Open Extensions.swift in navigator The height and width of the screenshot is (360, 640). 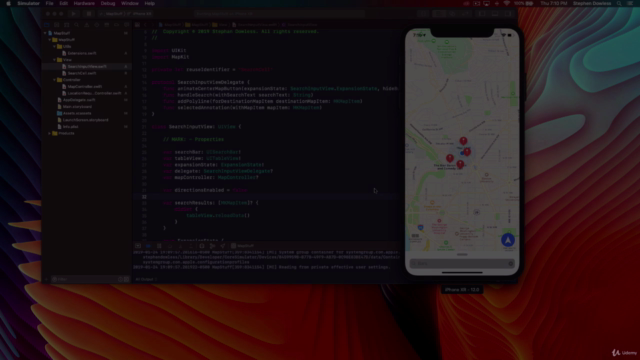click(82, 53)
